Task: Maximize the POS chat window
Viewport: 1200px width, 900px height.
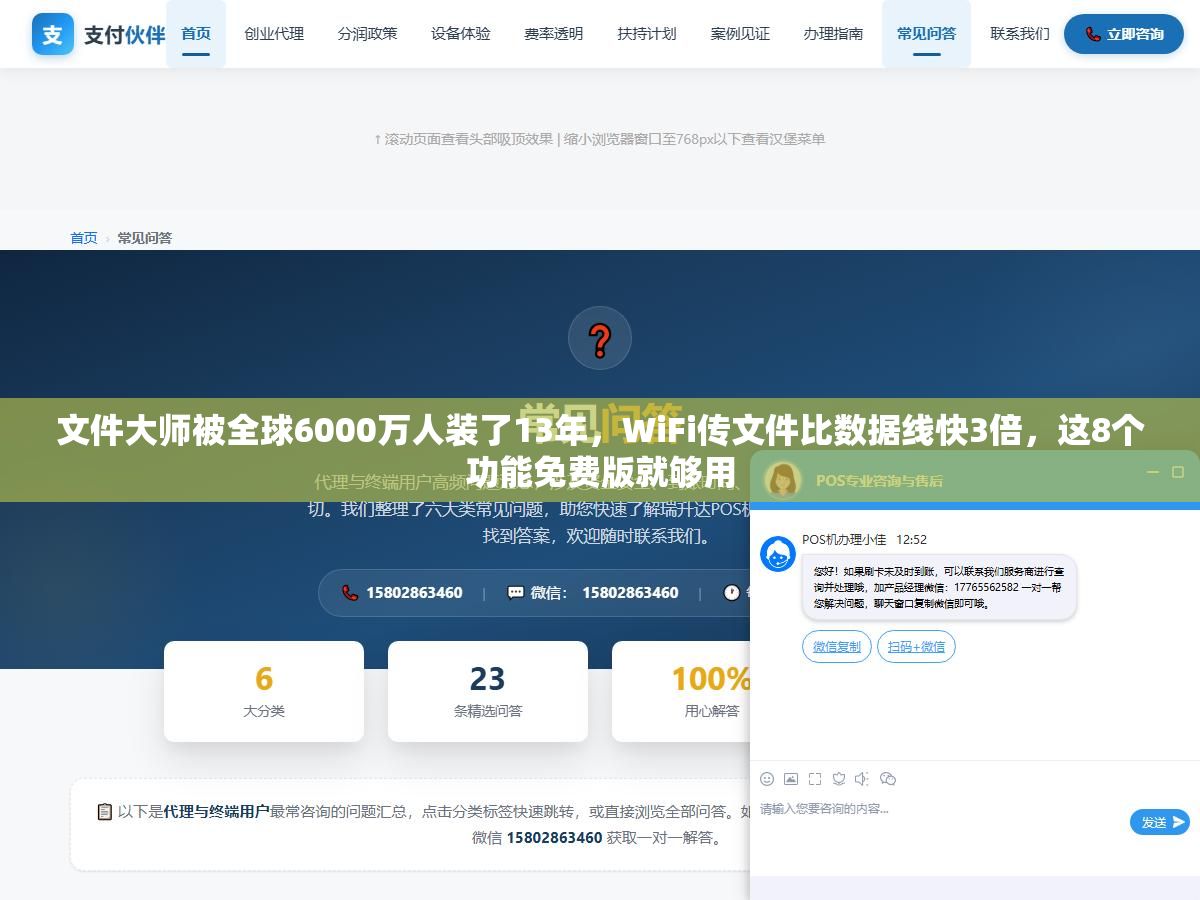Action: [x=1178, y=472]
